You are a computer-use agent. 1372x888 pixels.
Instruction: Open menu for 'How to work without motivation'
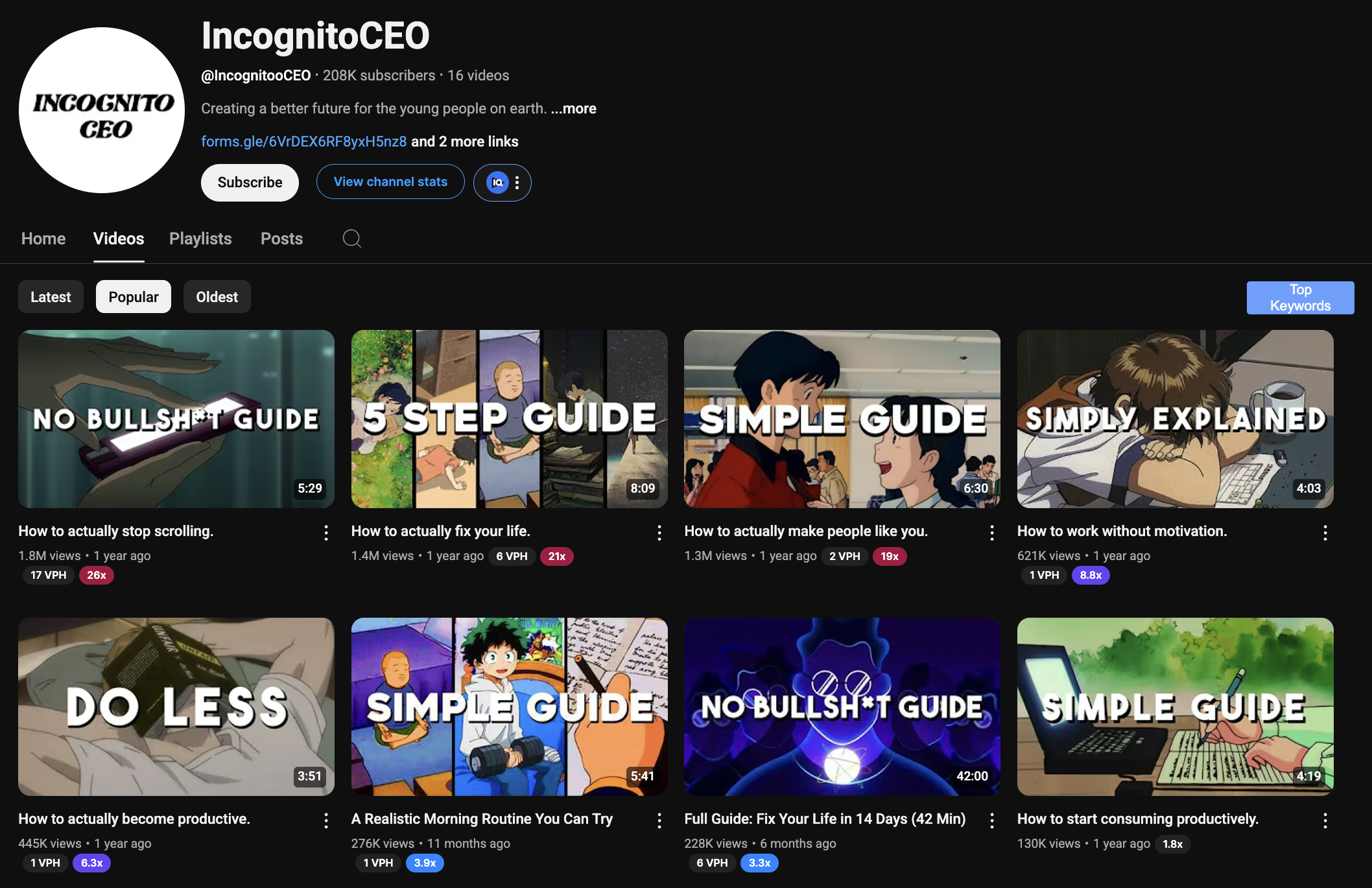click(1325, 533)
